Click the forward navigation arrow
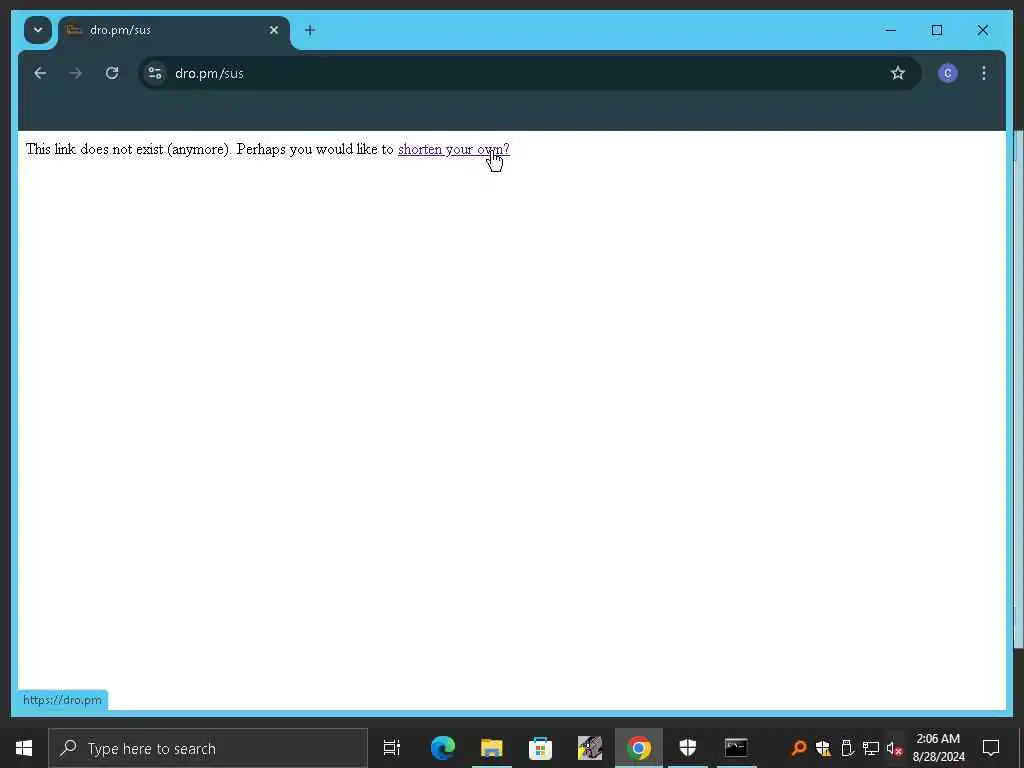Screen dimensions: 1024x768 (76, 73)
